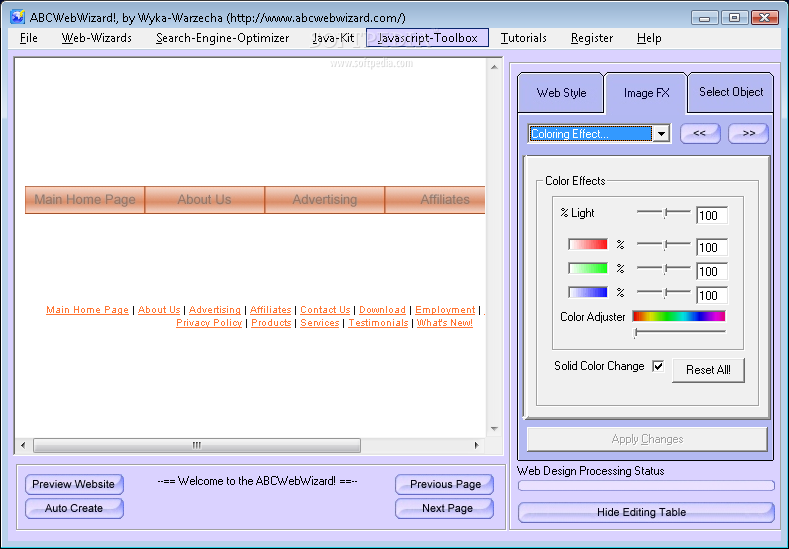
Task: Open the Help menu
Action: [649, 38]
